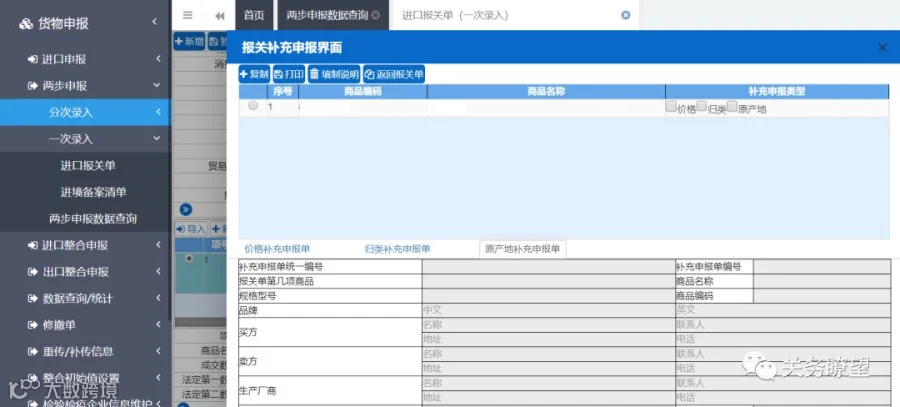Select the radio button for row 1
The height and width of the screenshot is (407, 900).
[x=253, y=106]
